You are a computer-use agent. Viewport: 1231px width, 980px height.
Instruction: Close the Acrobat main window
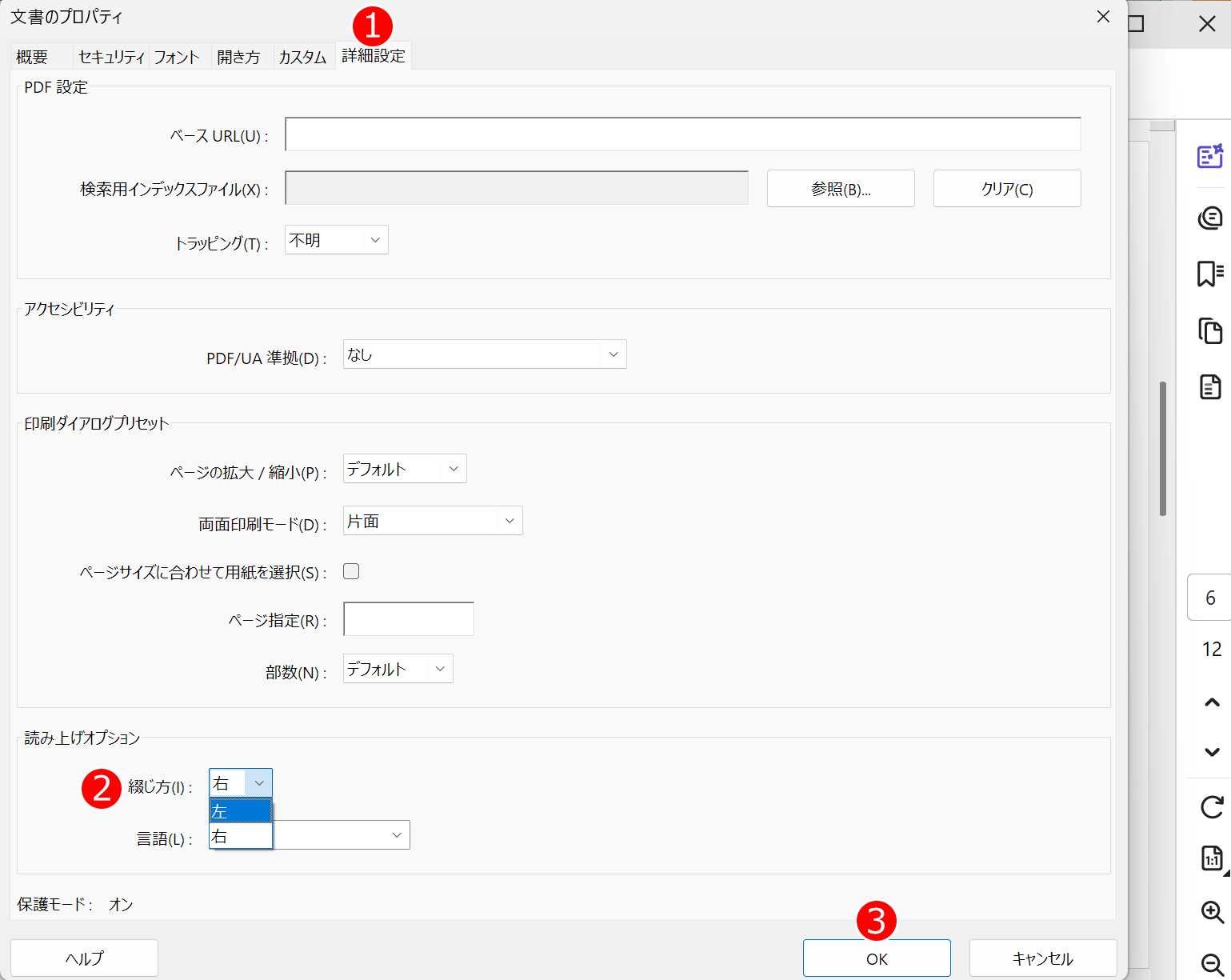click(x=1207, y=24)
